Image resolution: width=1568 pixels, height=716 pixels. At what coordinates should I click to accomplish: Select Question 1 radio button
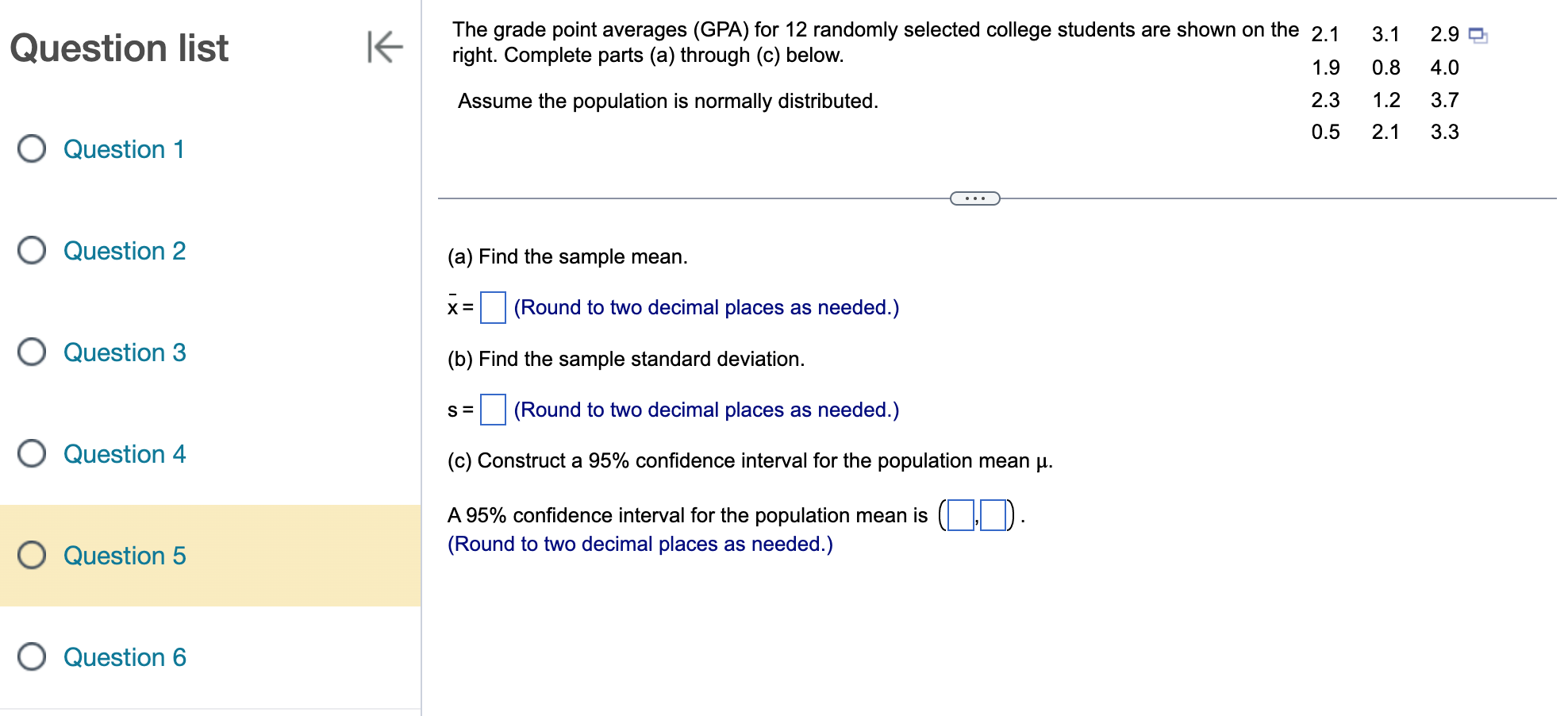[x=32, y=149]
